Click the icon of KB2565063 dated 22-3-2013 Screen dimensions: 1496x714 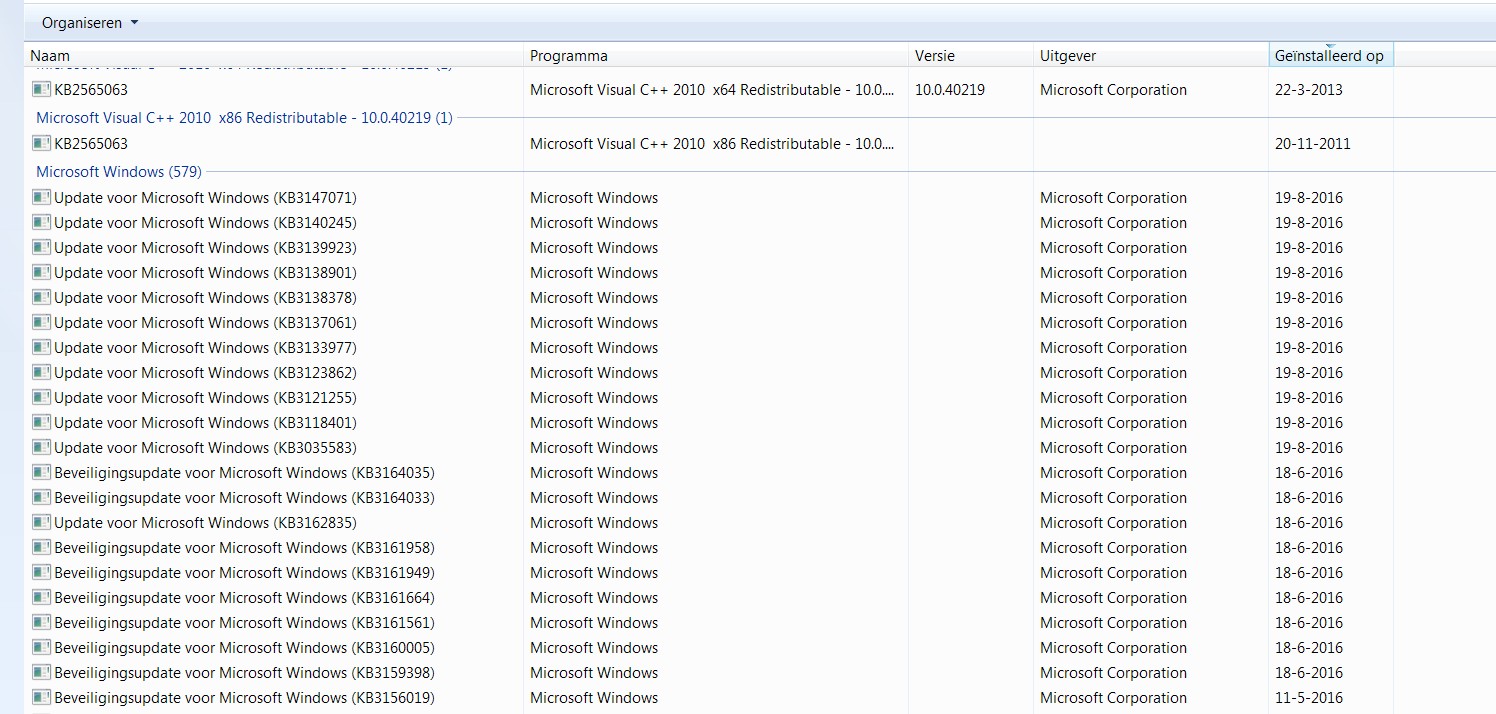pos(42,89)
